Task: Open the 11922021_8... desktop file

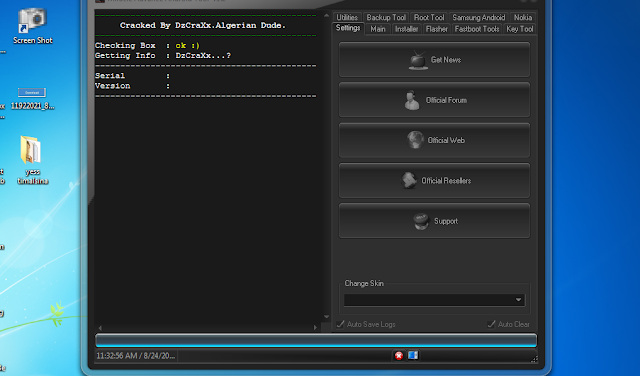Action: tap(32, 99)
